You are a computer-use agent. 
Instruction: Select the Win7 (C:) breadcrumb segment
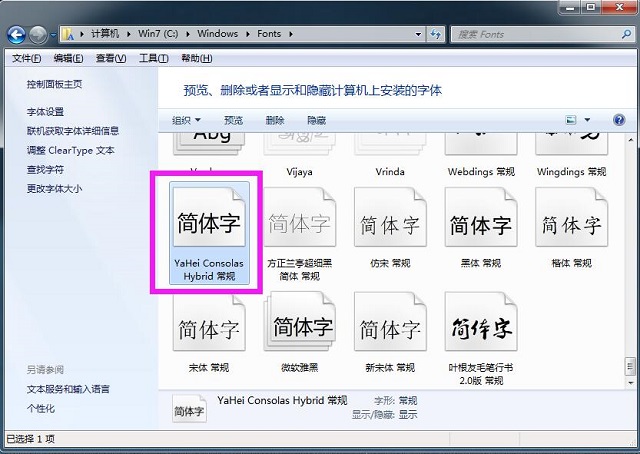coord(158,34)
